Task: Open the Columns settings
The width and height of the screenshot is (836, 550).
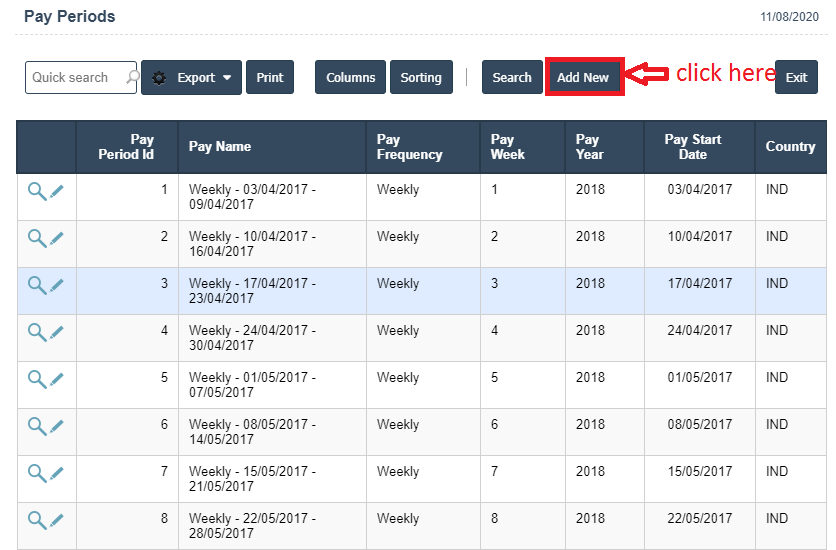Action: (350, 77)
